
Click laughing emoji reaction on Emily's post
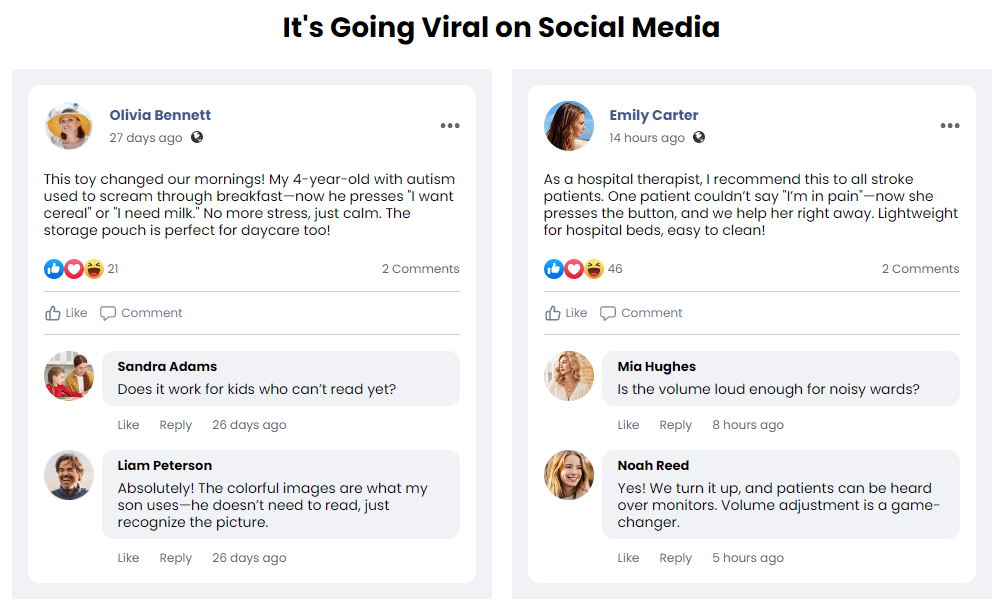pos(594,269)
